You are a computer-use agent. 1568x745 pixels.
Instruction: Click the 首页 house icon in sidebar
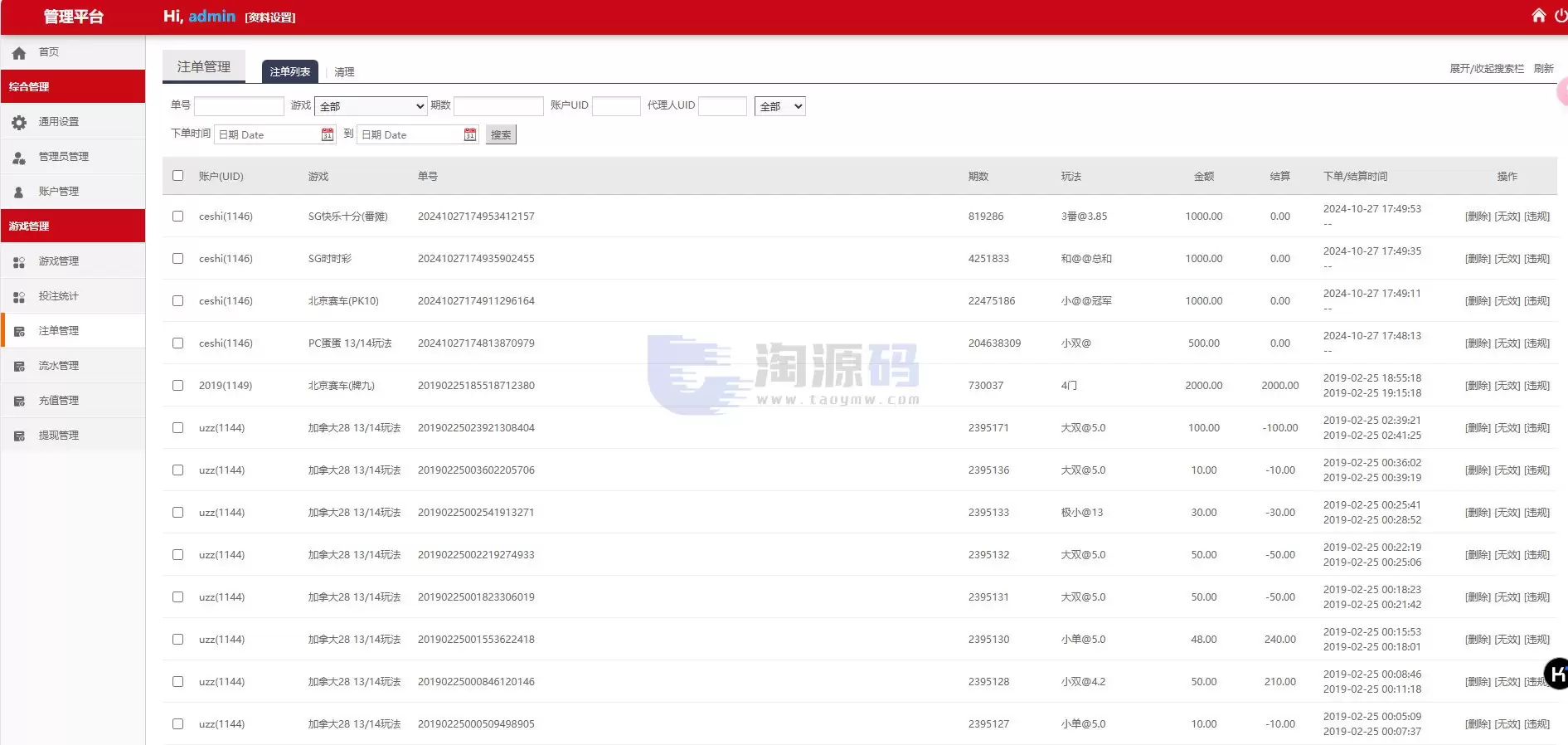[x=18, y=52]
